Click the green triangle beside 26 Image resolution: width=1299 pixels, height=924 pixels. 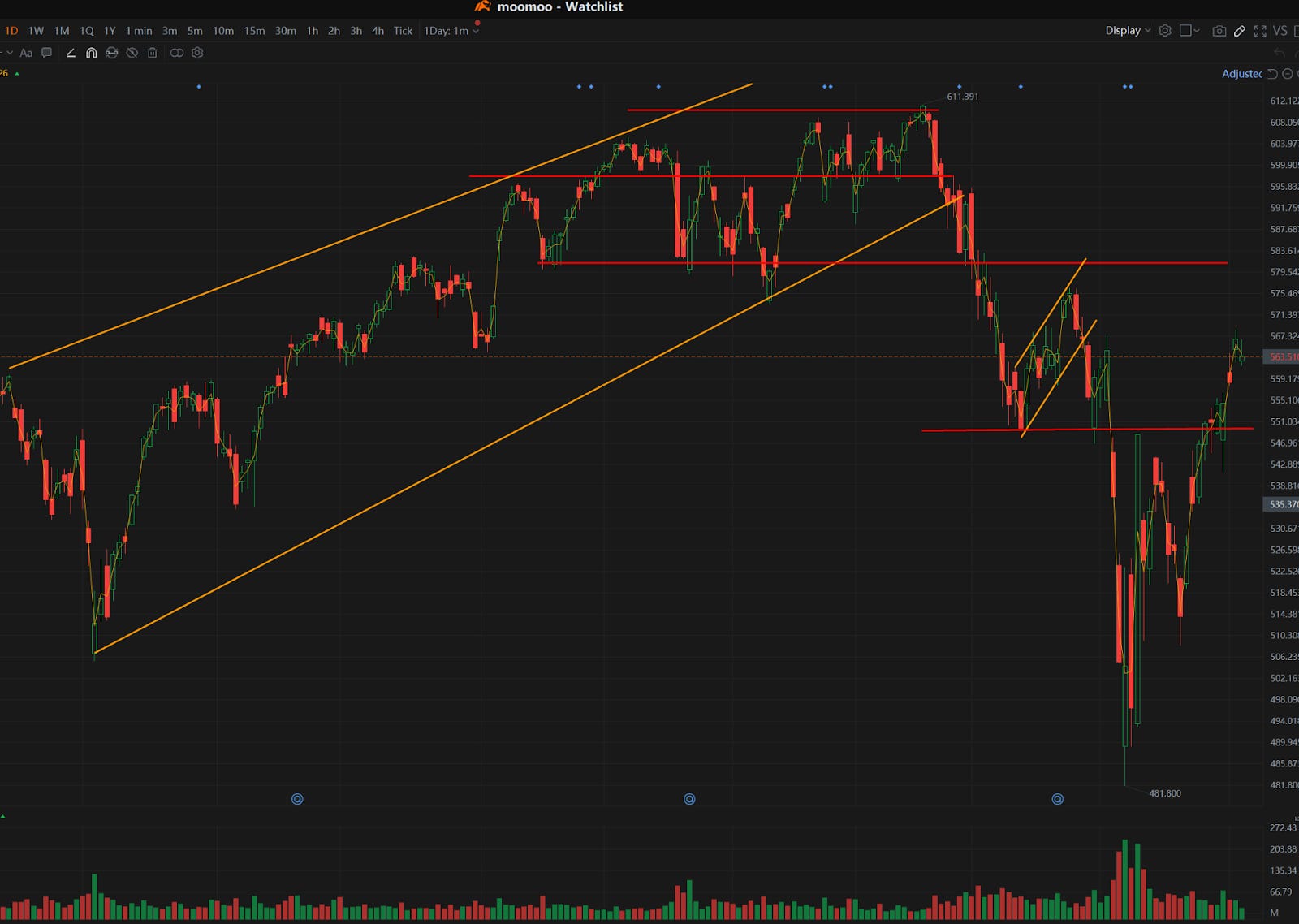click(x=17, y=74)
